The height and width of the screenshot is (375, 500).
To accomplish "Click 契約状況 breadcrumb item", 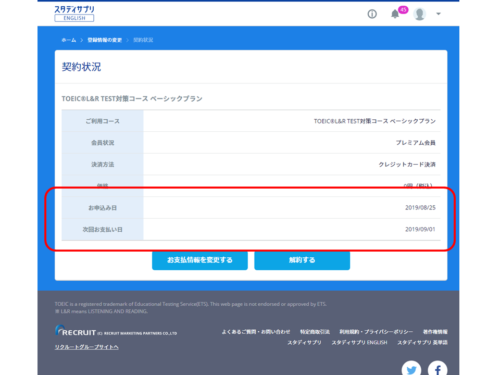I will (x=143, y=40).
